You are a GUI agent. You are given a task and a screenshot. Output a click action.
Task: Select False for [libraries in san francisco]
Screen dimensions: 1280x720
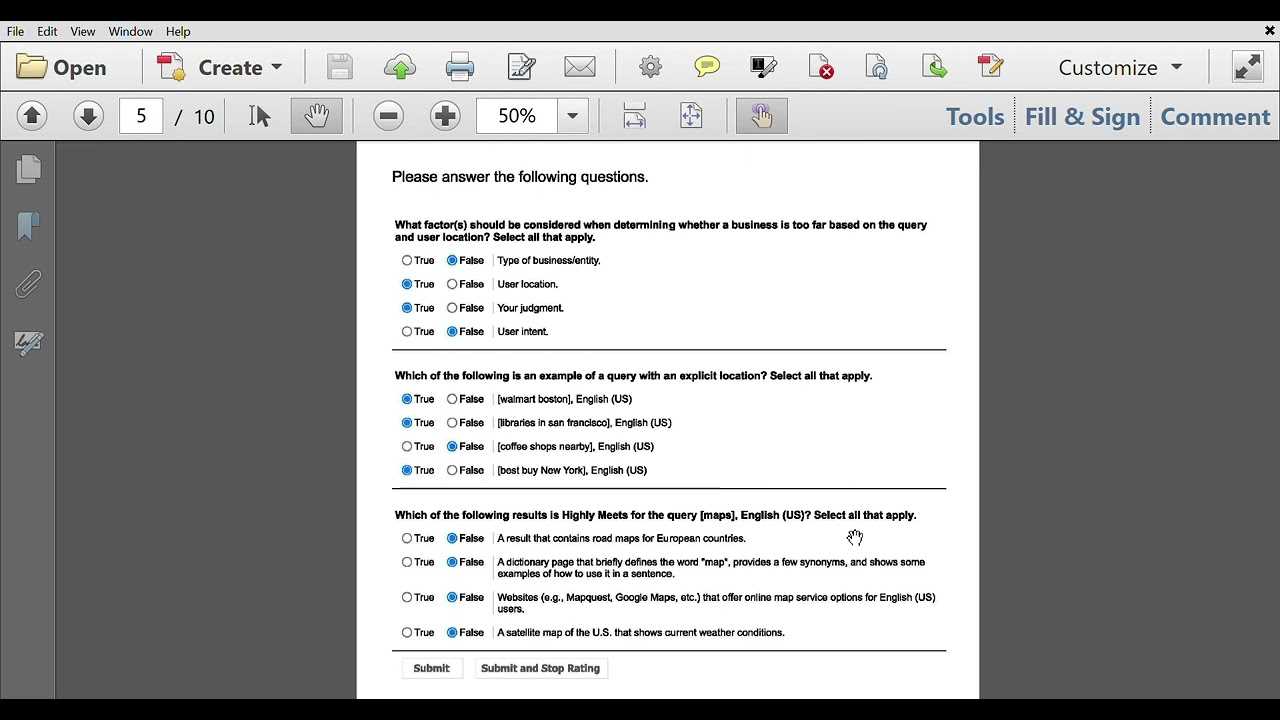click(452, 423)
